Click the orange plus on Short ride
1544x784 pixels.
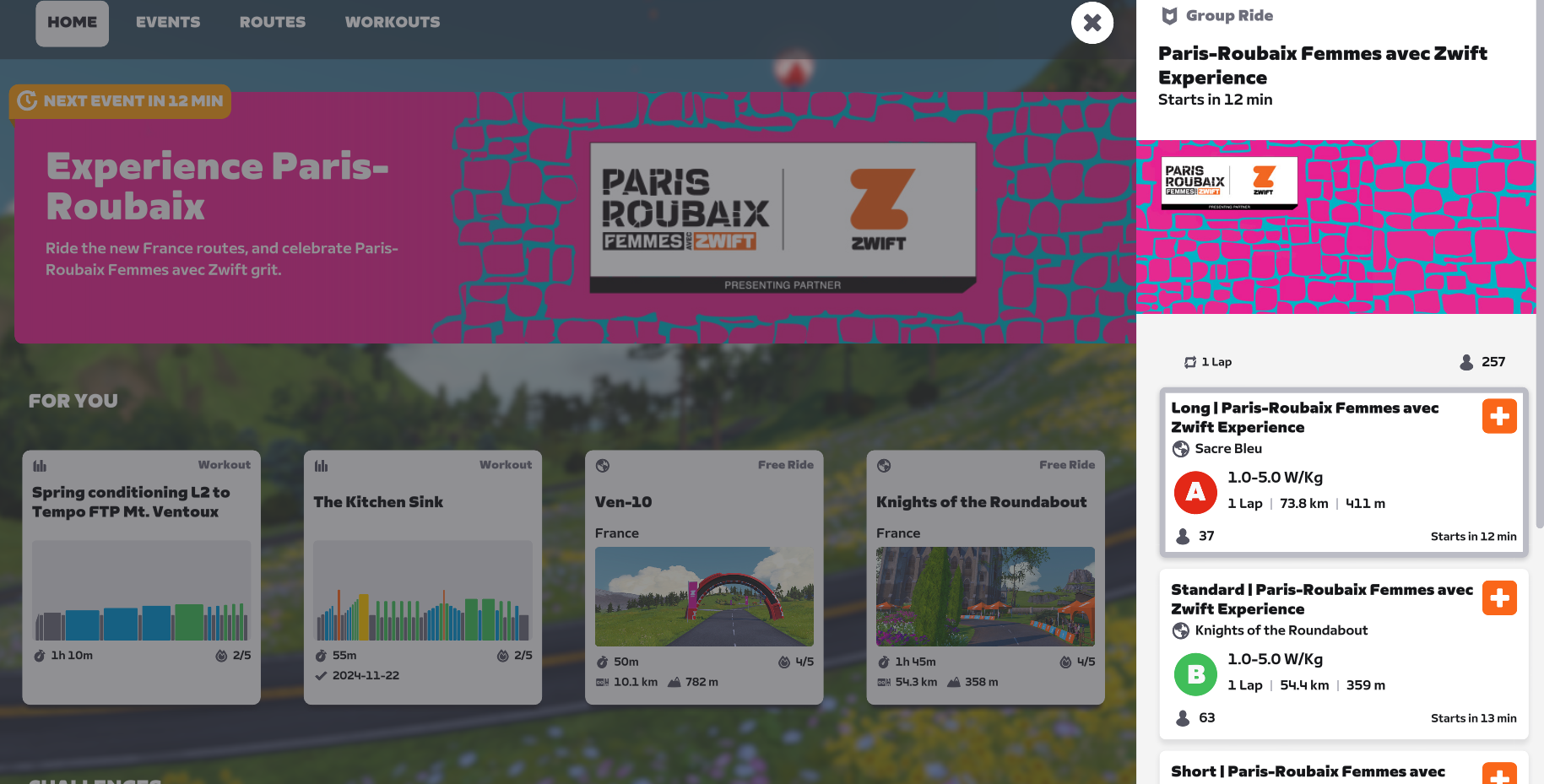(x=1499, y=774)
